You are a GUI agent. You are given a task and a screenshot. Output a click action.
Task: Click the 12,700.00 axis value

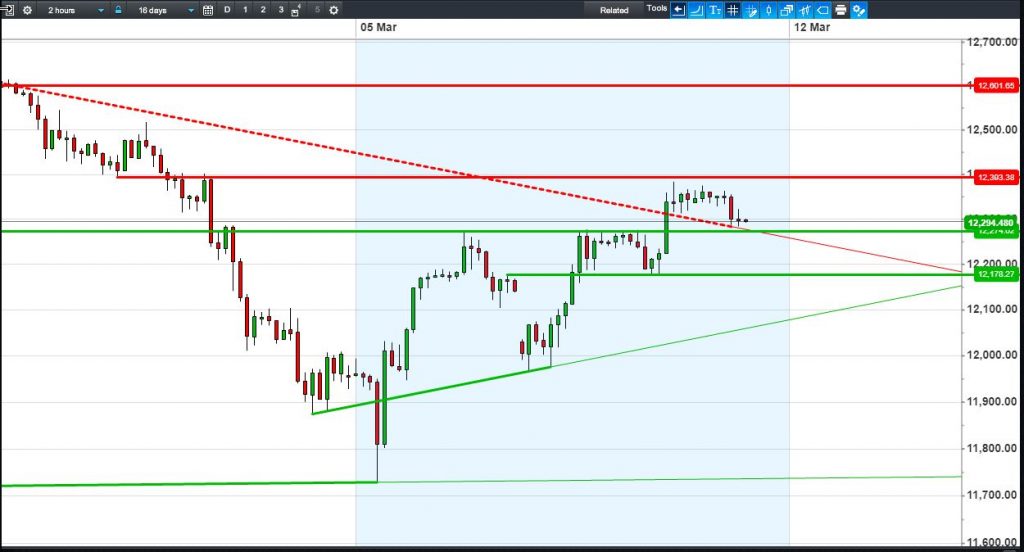coord(991,42)
